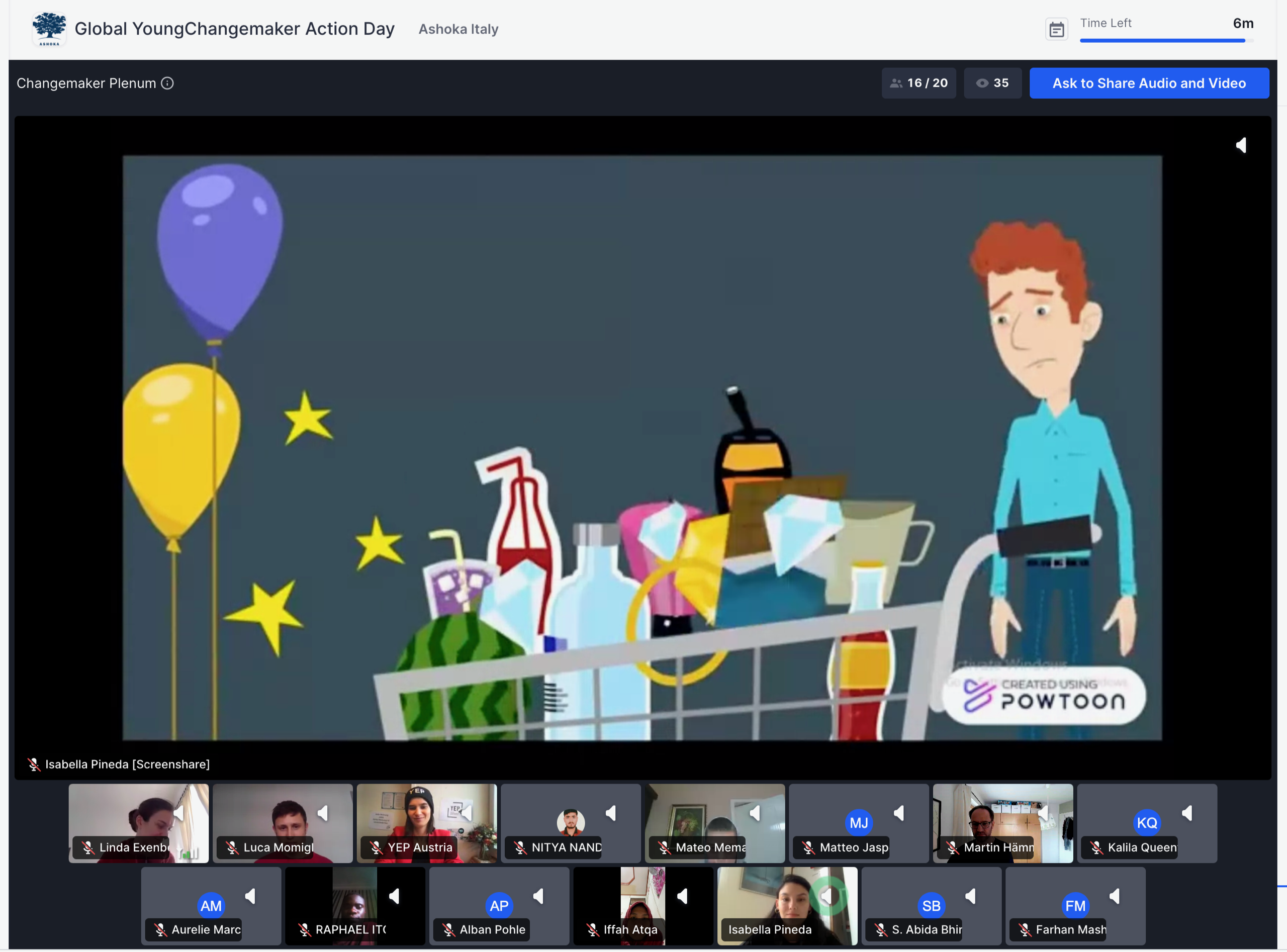Toggle the screenshare volume speaker icon
Screen dimensions: 1287x952
coord(1241,145)
